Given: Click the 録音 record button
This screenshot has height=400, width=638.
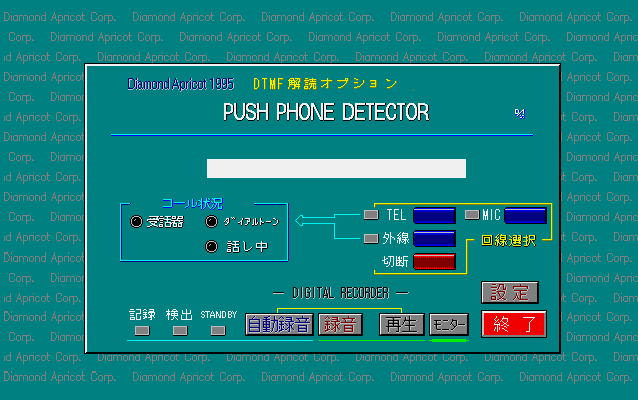Looking at the screenshot, I should tap(340, 325).
